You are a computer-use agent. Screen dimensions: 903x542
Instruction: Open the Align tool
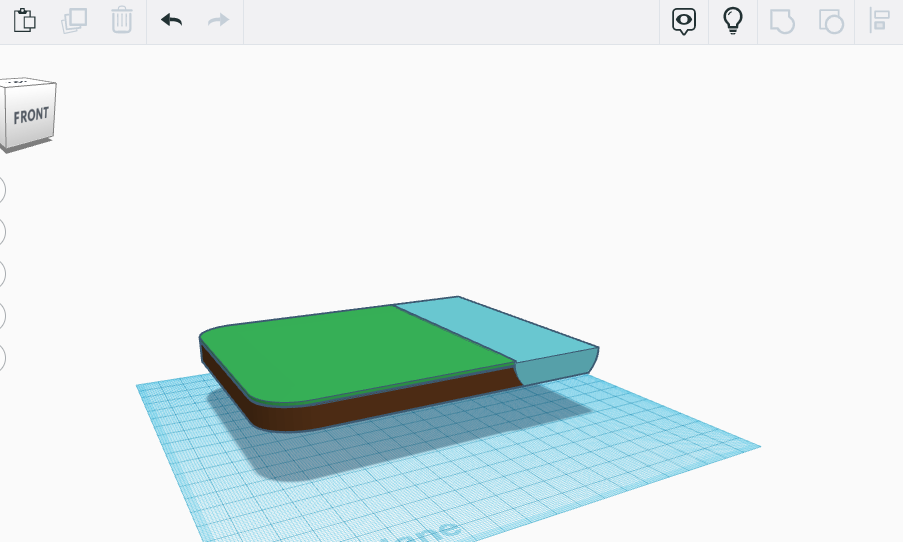(x=879, y=21)
